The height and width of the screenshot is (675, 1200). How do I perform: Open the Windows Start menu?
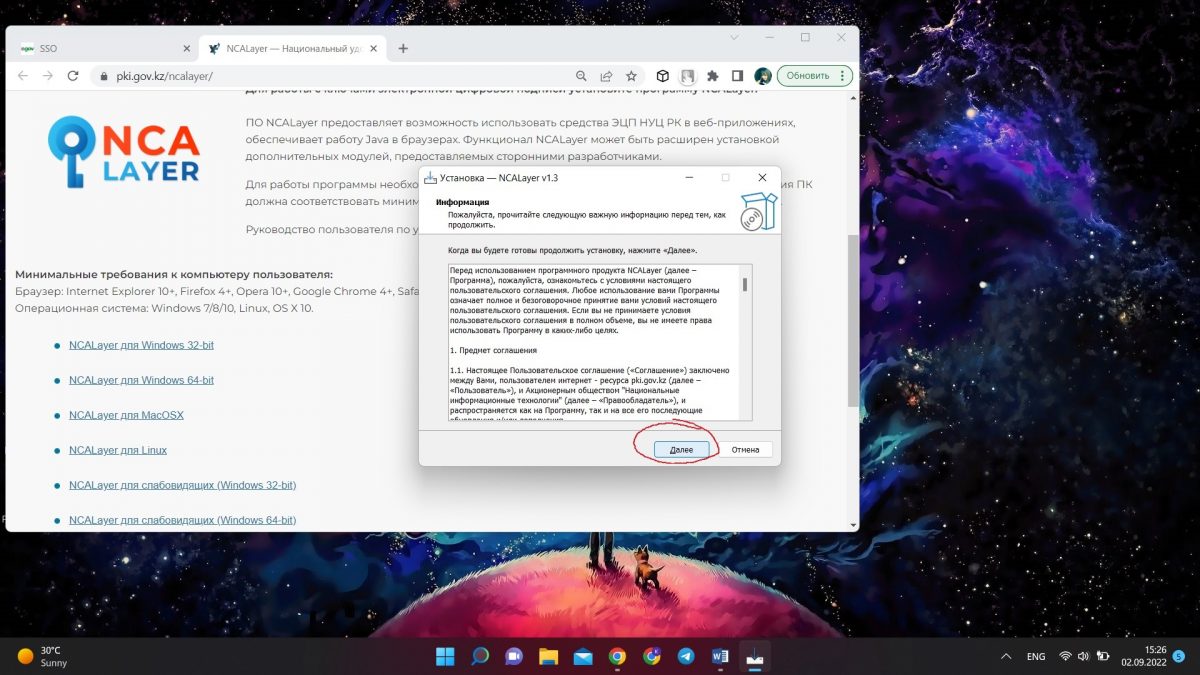tap(445, 656)
